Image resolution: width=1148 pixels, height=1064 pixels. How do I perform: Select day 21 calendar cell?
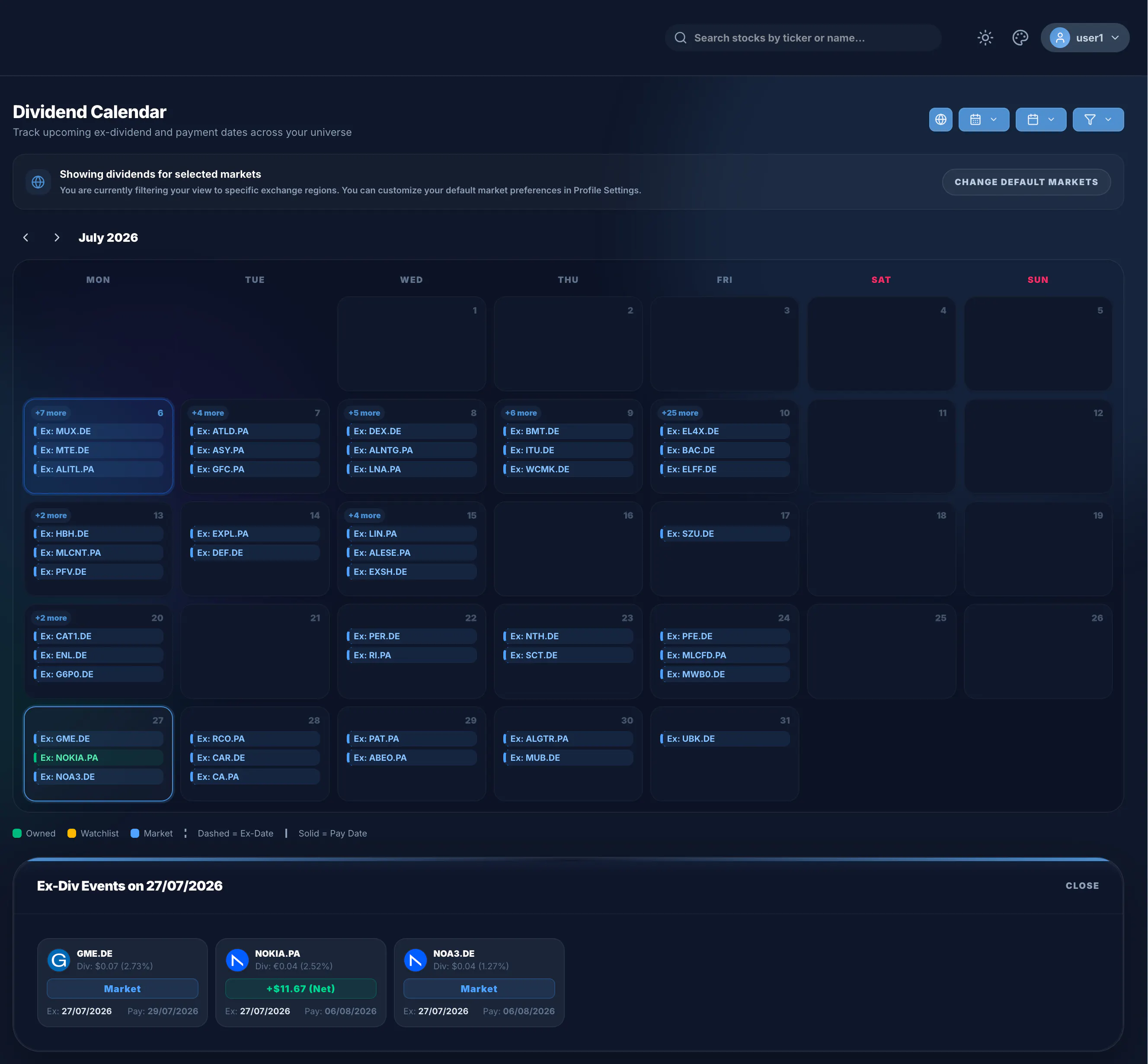[x=255, y=651]
